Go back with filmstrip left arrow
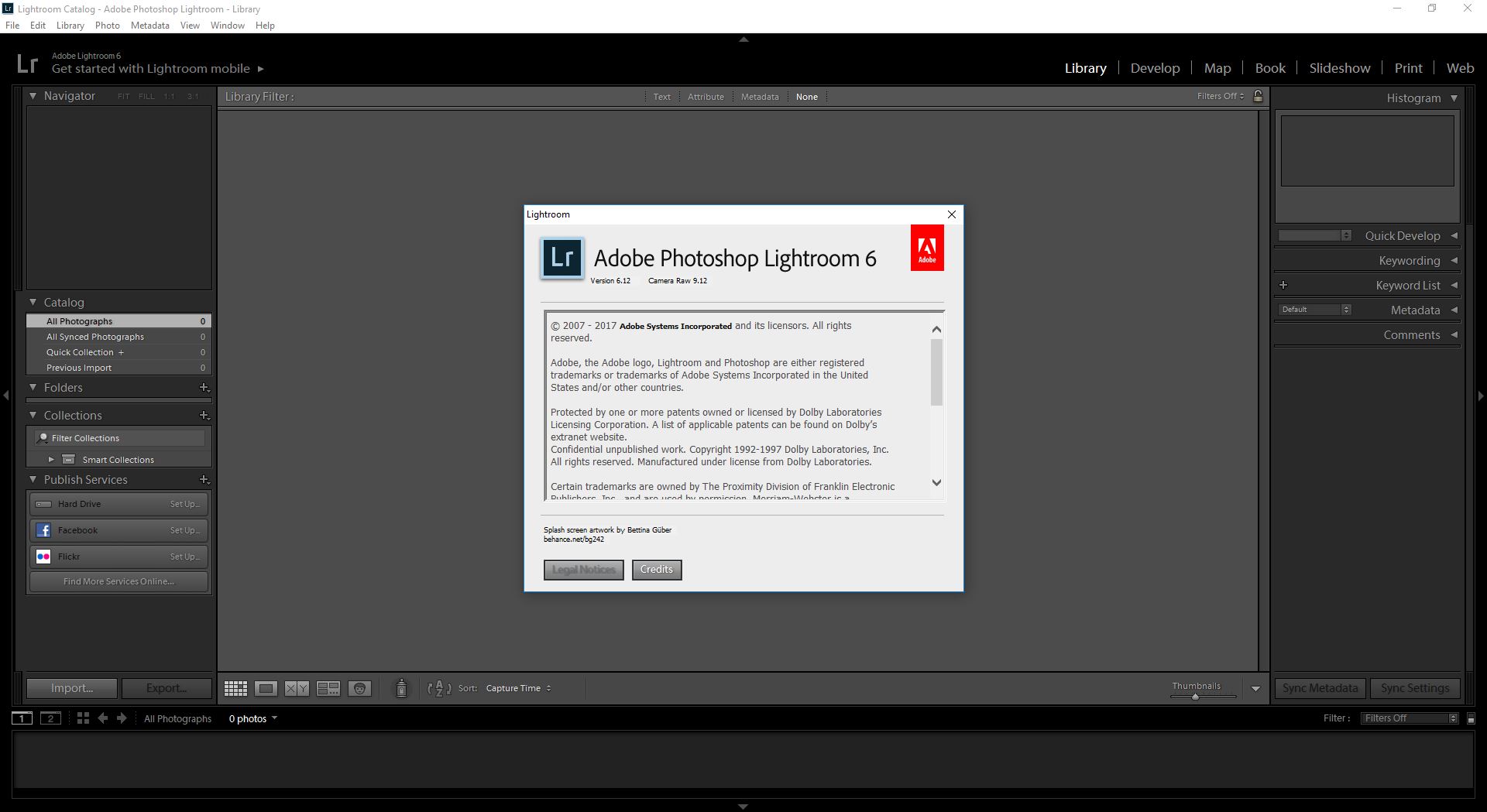The image size is (1487, 812). click(x=103, y=718)
